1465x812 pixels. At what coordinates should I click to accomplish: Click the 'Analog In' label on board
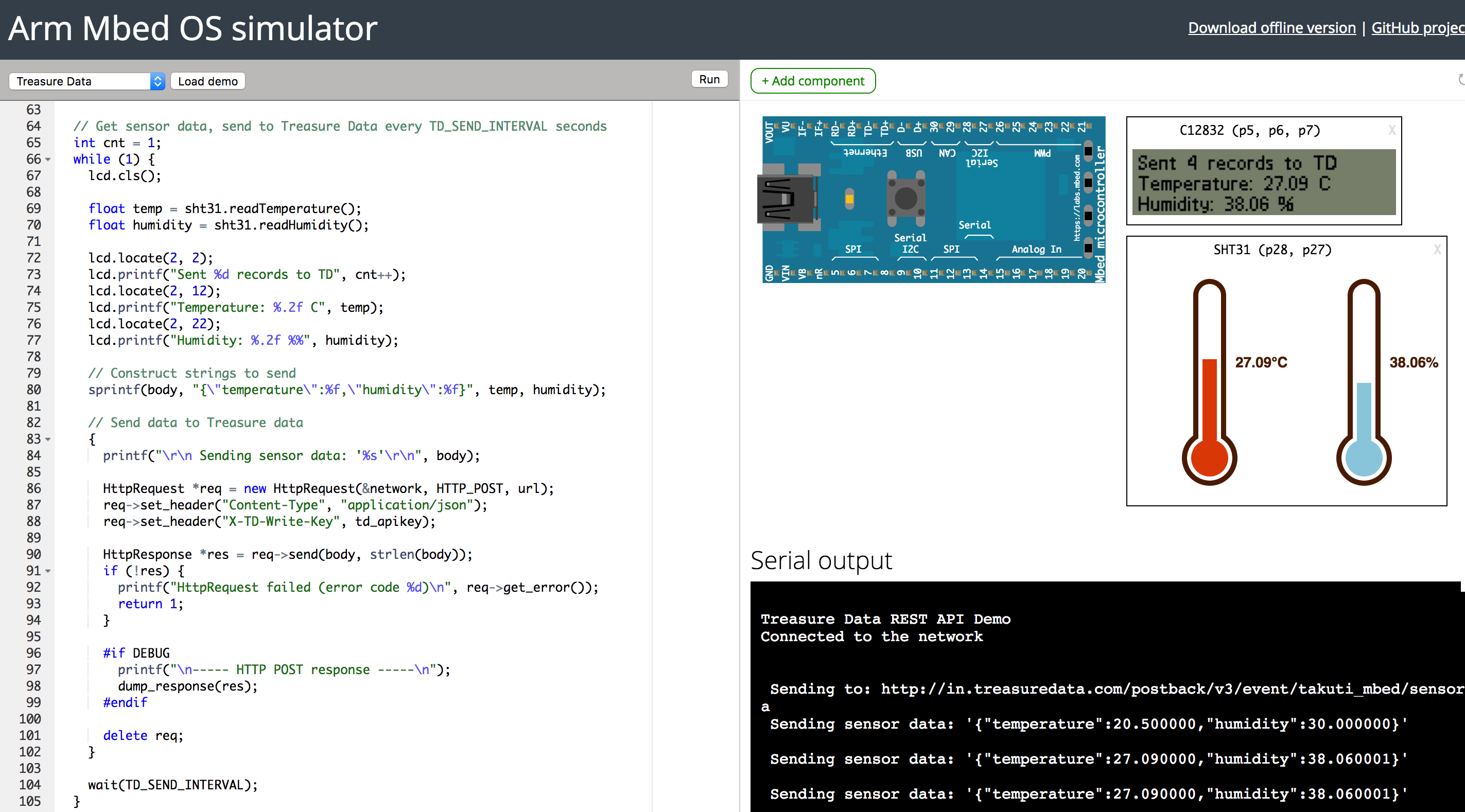[1036, 249]
